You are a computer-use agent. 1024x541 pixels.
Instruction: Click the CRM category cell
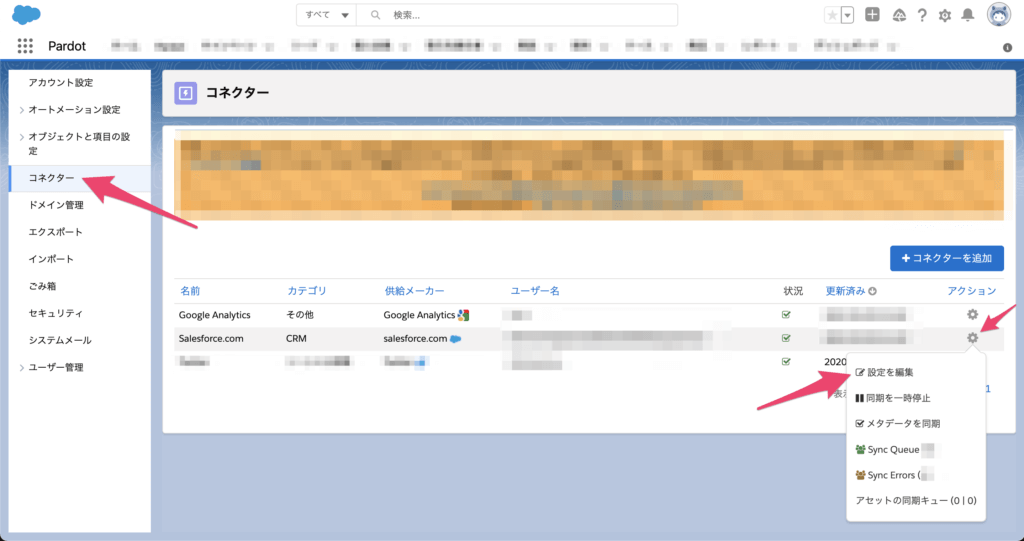(296, 338)
